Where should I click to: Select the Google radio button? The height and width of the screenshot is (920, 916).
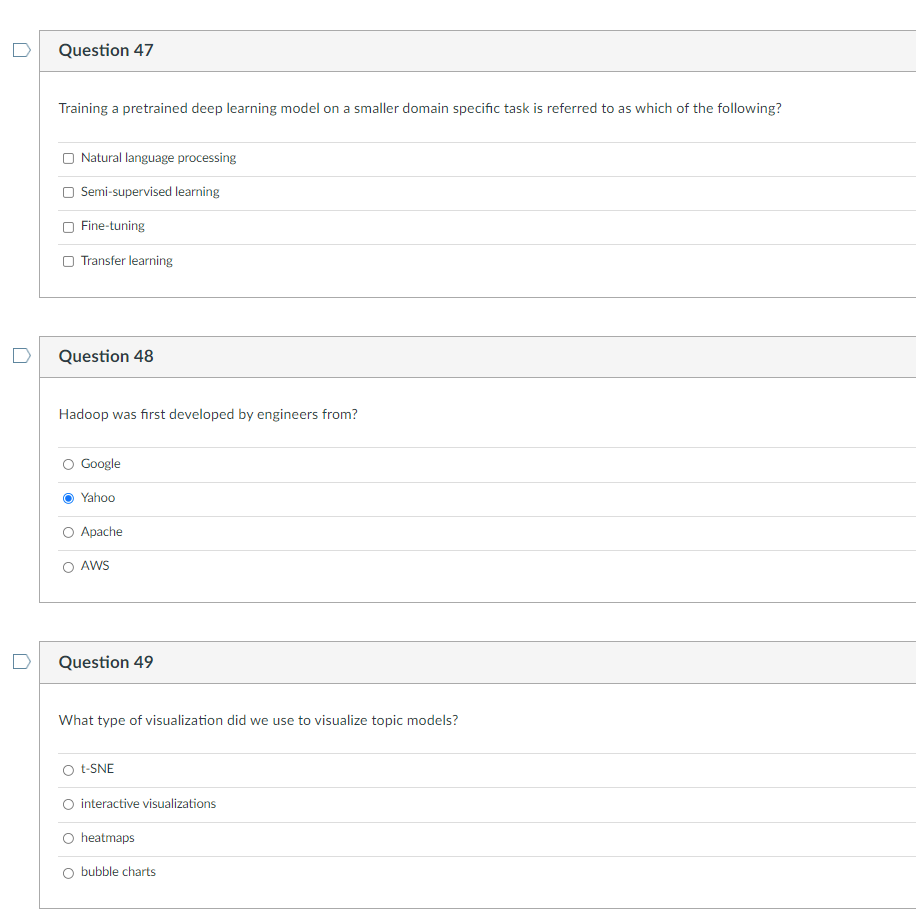pos(68,464)
